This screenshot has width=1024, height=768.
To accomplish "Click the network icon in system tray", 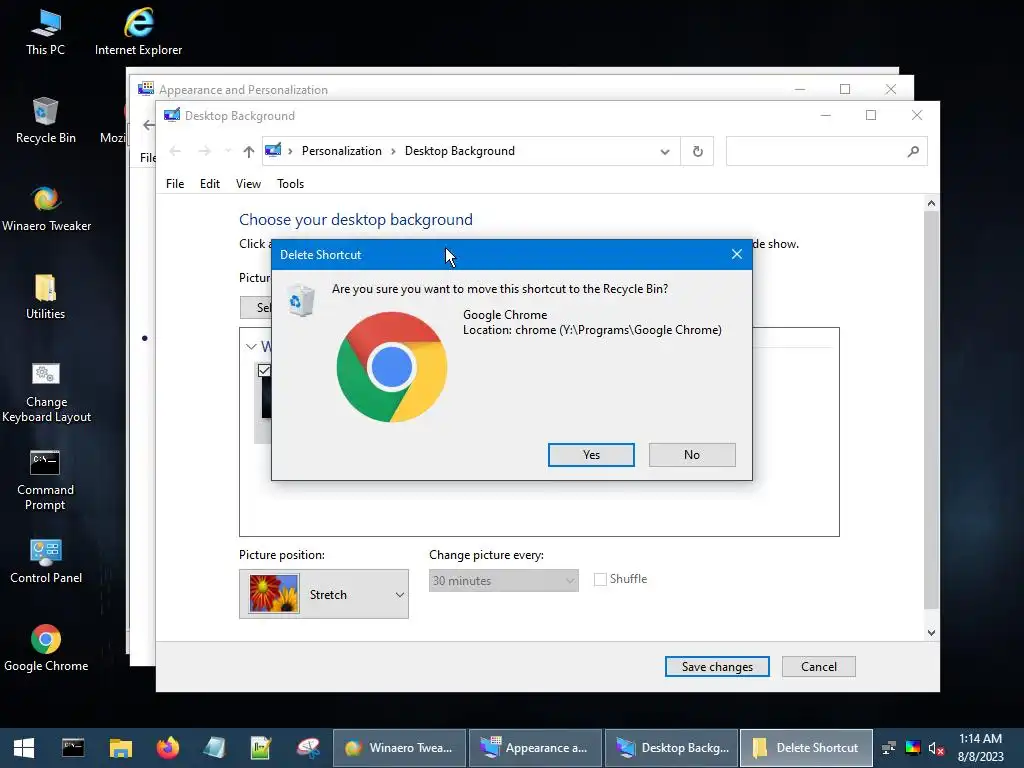I will pyautogui.click(x=888, y=748).
